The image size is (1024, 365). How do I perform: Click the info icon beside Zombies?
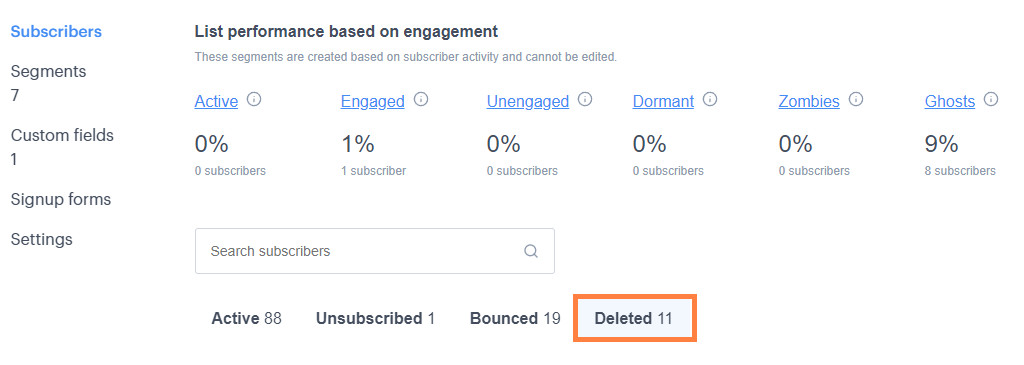coord(856,100)
